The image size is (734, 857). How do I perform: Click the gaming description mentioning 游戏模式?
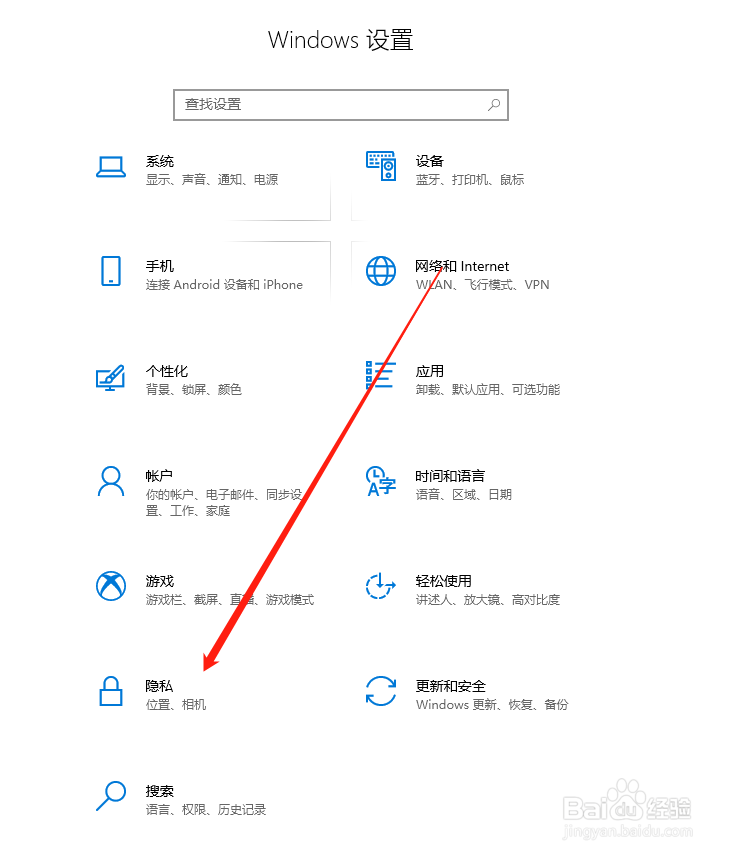click(x=230, y=600)
